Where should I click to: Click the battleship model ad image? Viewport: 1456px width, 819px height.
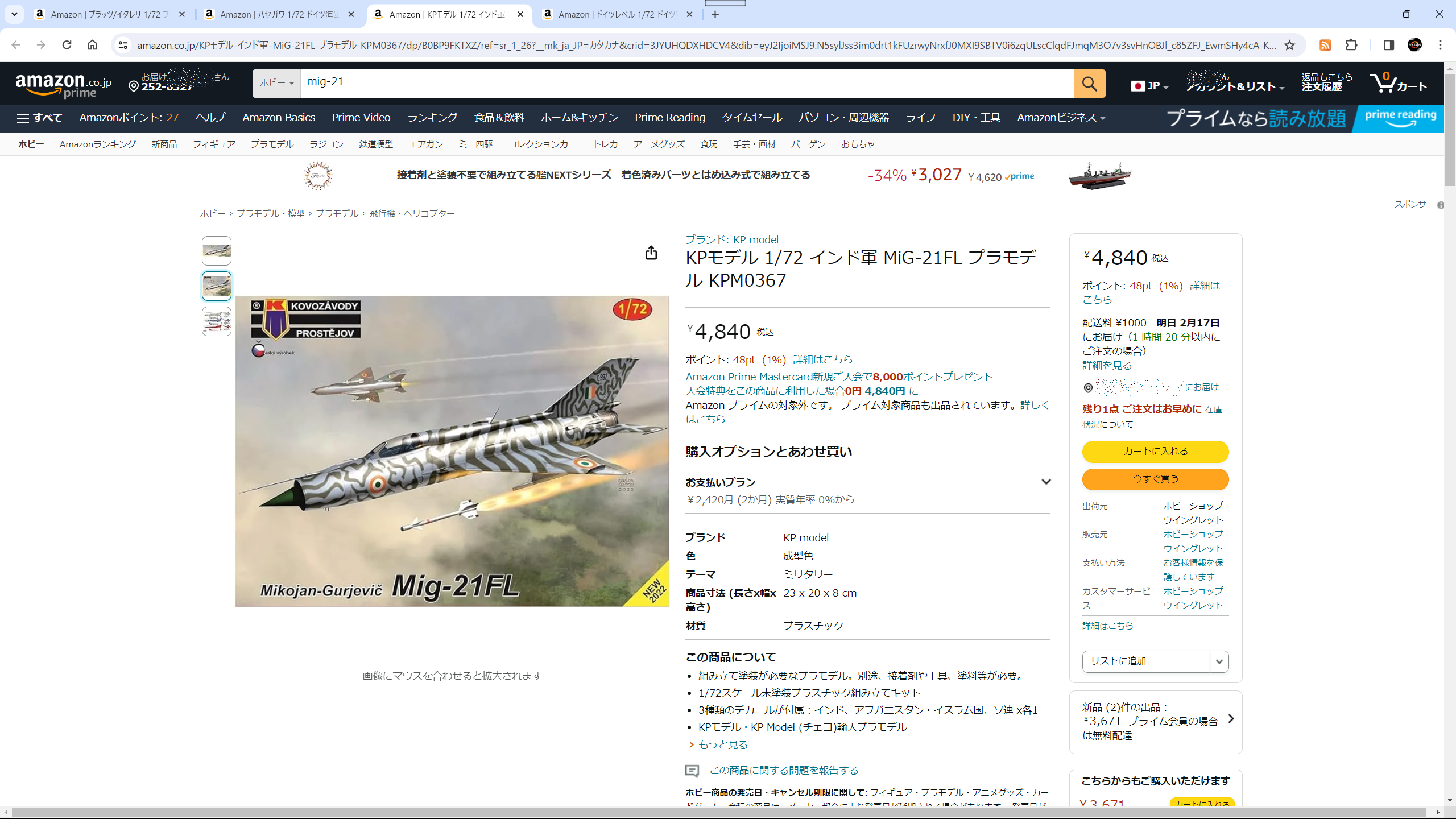tap(1100, 175)
